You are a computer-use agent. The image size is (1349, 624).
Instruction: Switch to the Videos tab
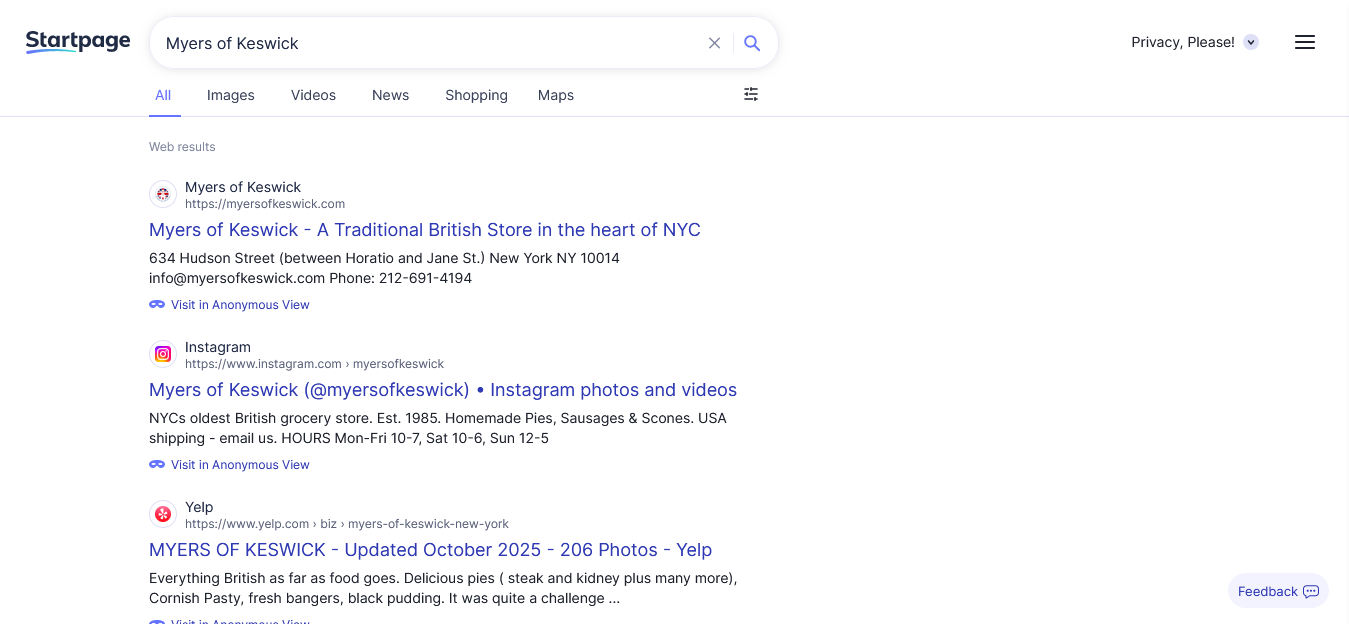[313, 95]
